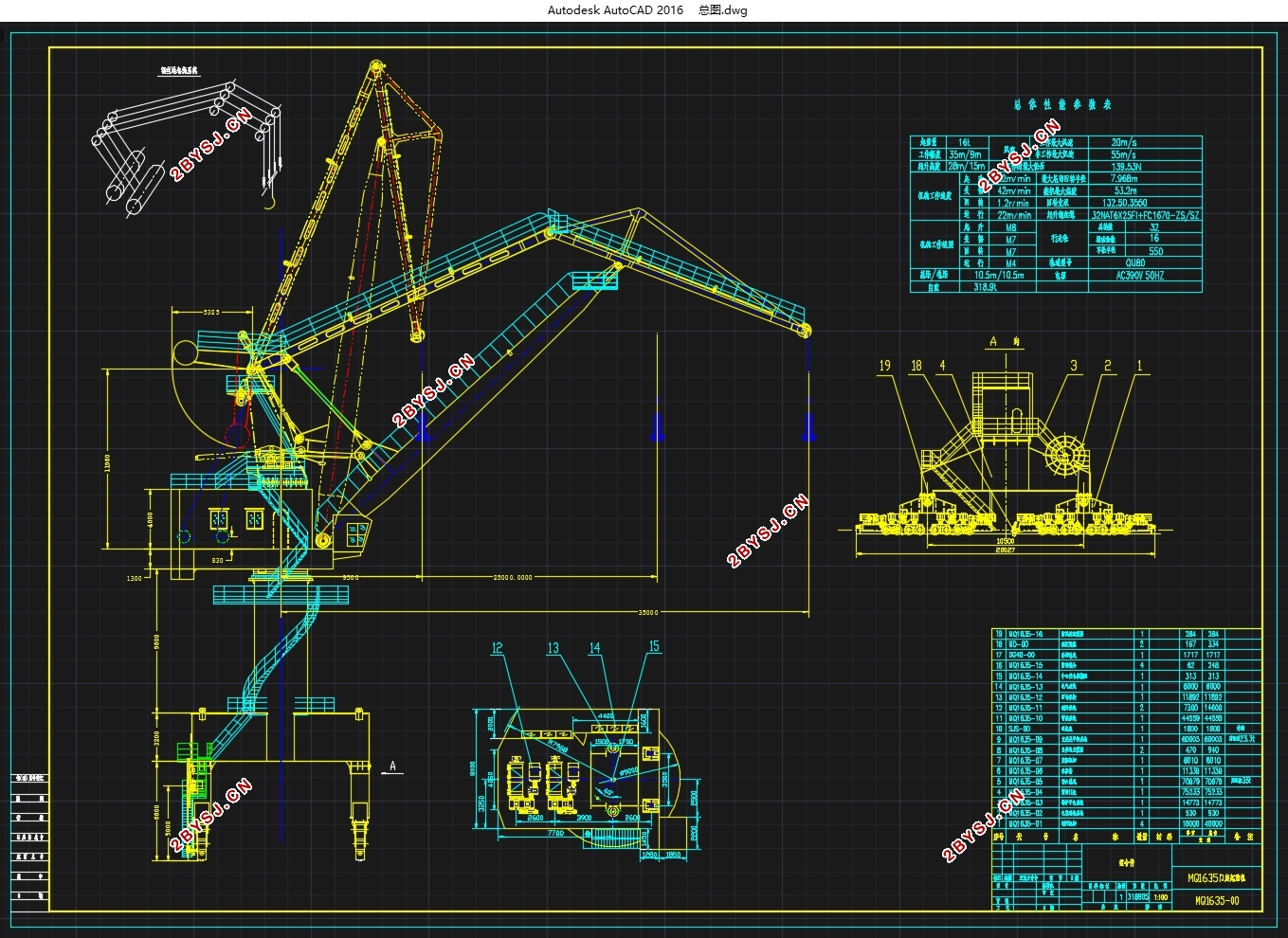
Task: Click the 20027 width dimension in A view
Action: [1005, 550]
